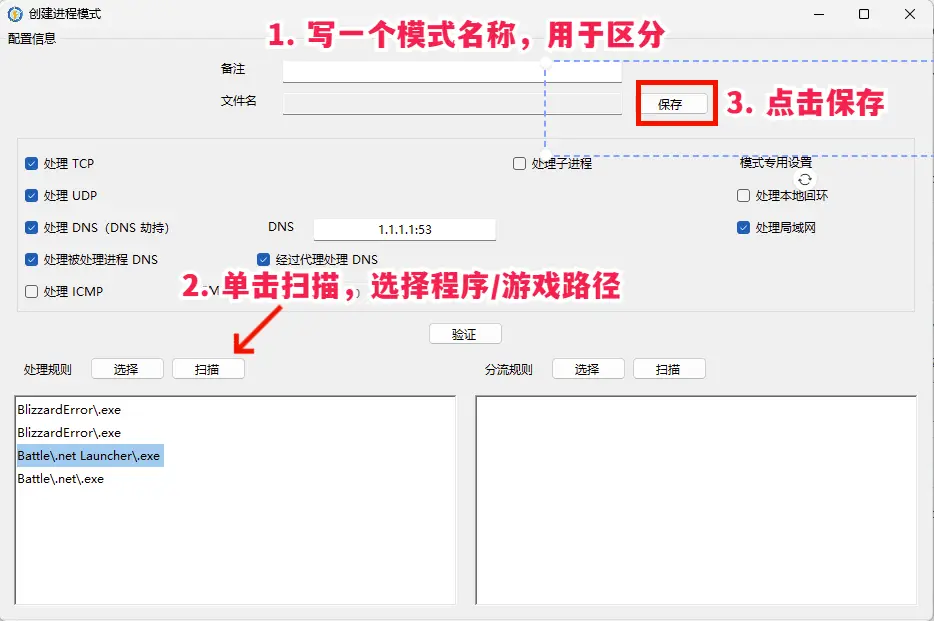The width and height of the screenshot is (934, 621).
Task: Click 选择 next to 处理规则
Action: point(127,369)
